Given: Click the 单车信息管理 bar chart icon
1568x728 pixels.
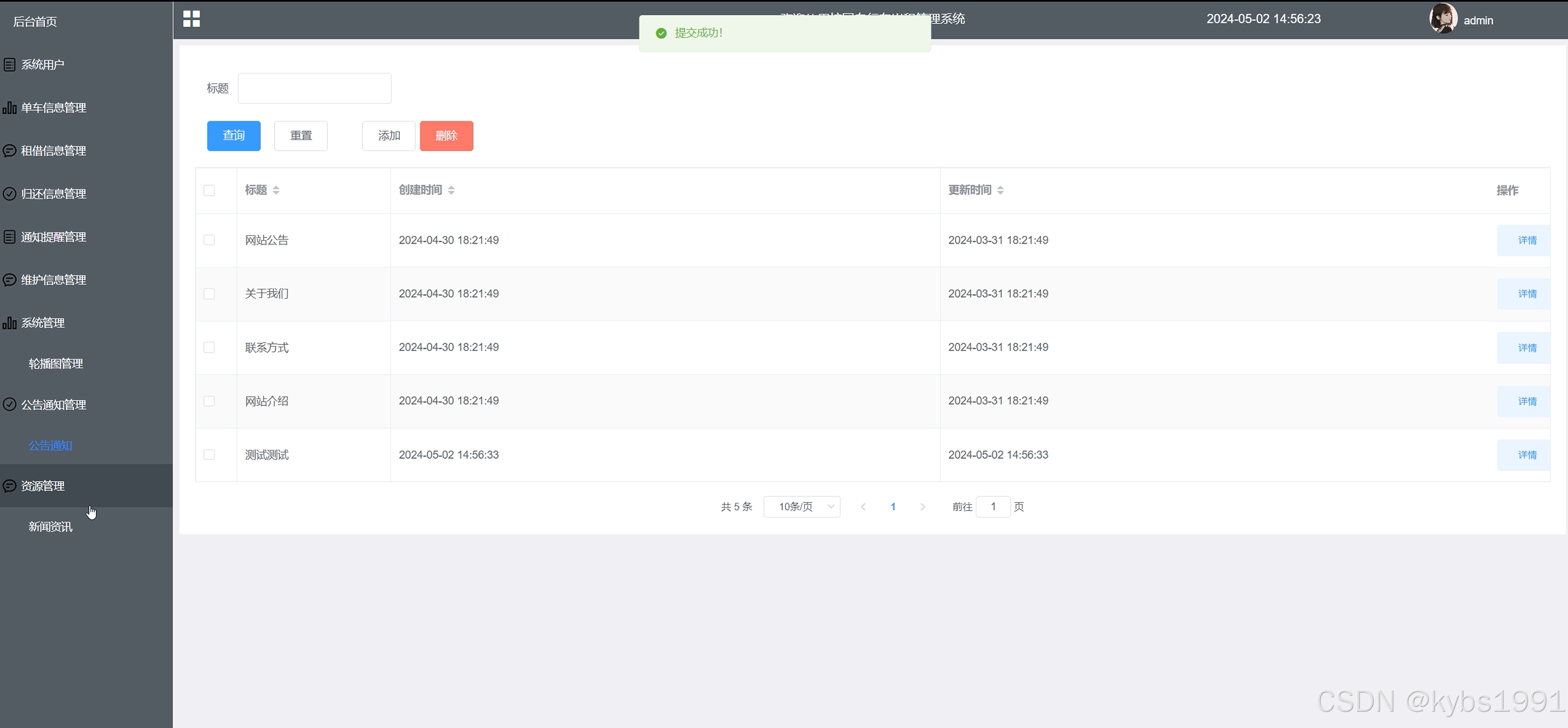Looking at the screenshot, I should click(x=9, y=108).
